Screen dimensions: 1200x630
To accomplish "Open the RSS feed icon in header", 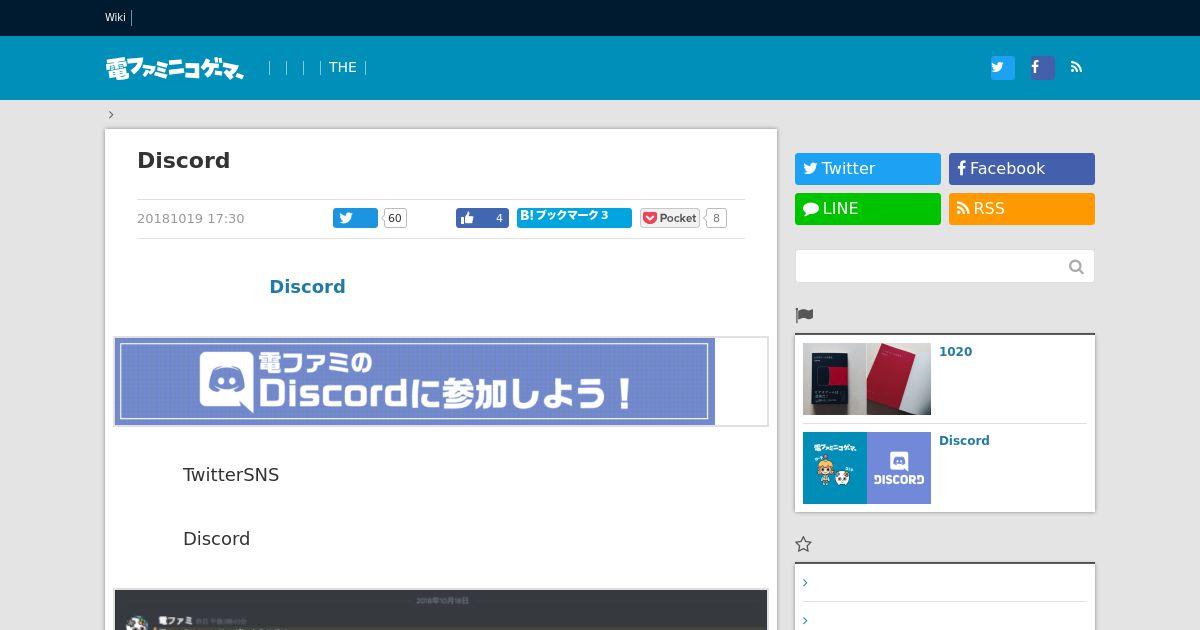I will [x=1076, y=67].
